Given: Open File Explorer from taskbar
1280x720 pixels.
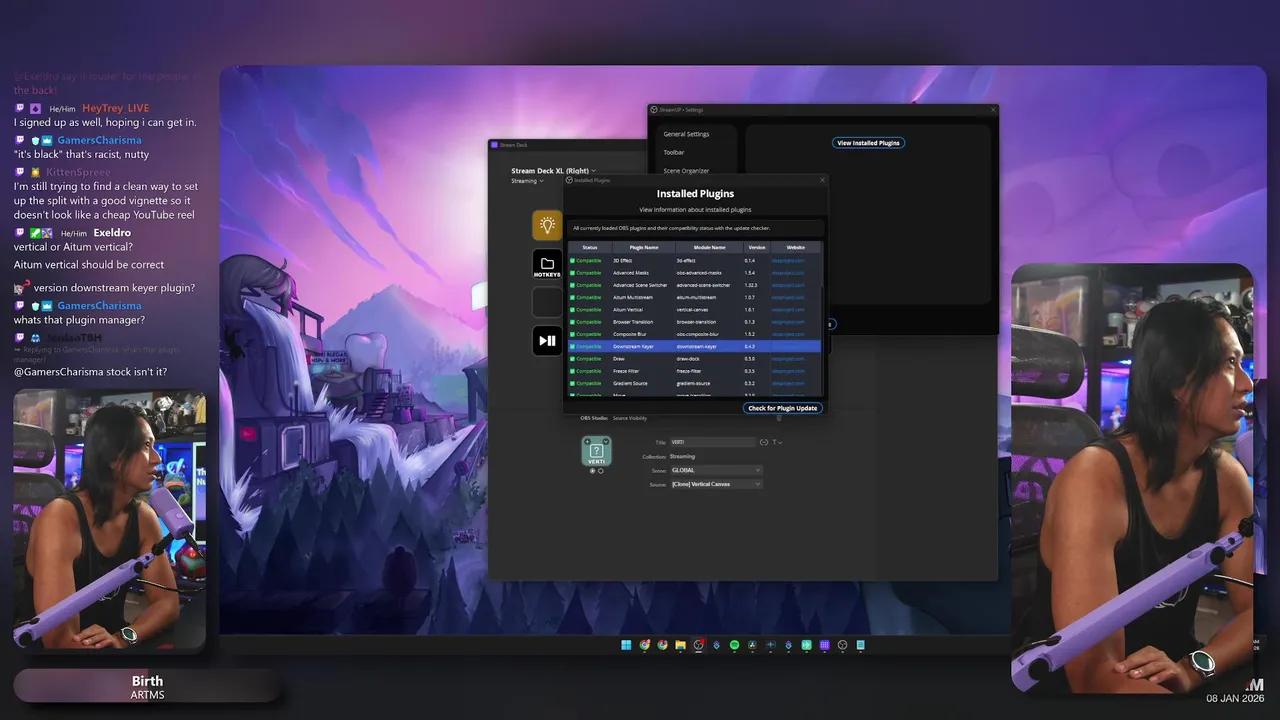Looking at the screenshot, I should click(x=680, y=645).
